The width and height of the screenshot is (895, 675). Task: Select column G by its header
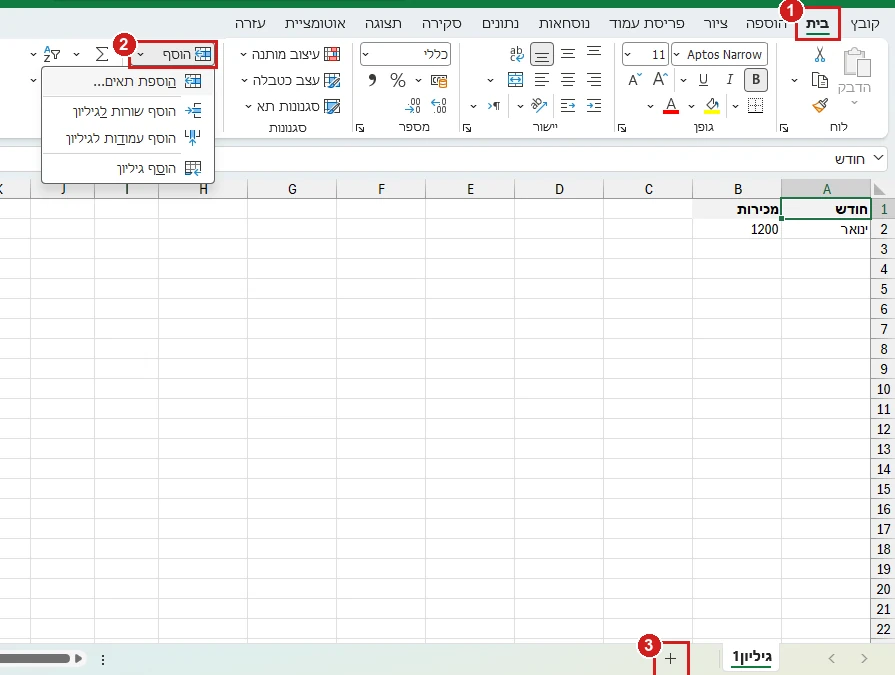(x=292, y=189)
